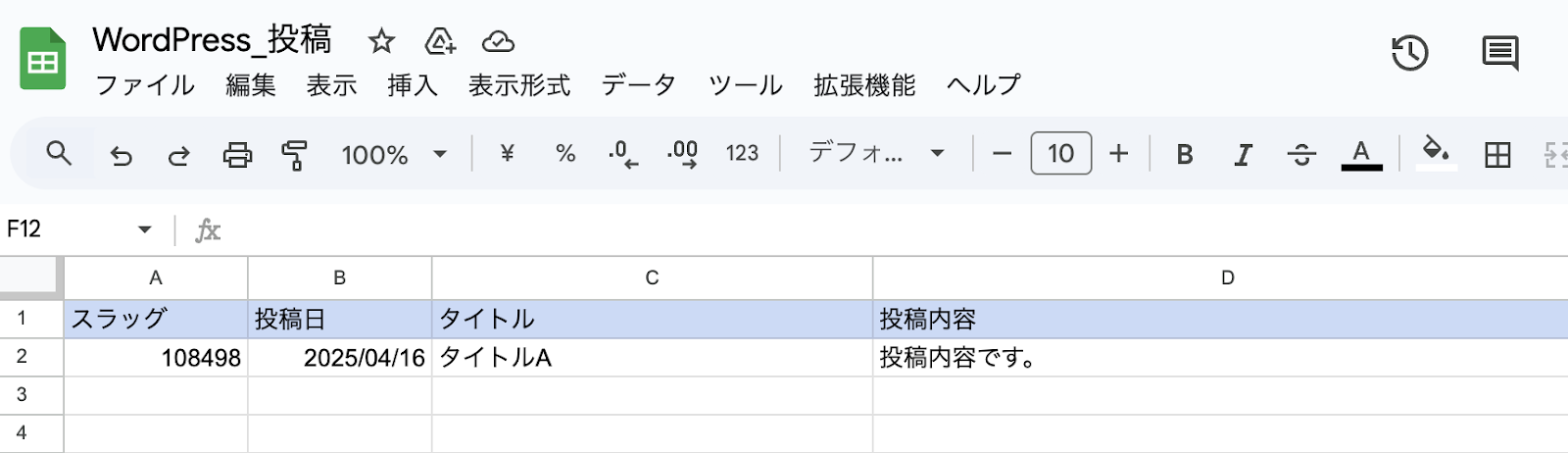Toggle strikethrough formatting
This screenshot has width=1568, height=453.
1301,155
